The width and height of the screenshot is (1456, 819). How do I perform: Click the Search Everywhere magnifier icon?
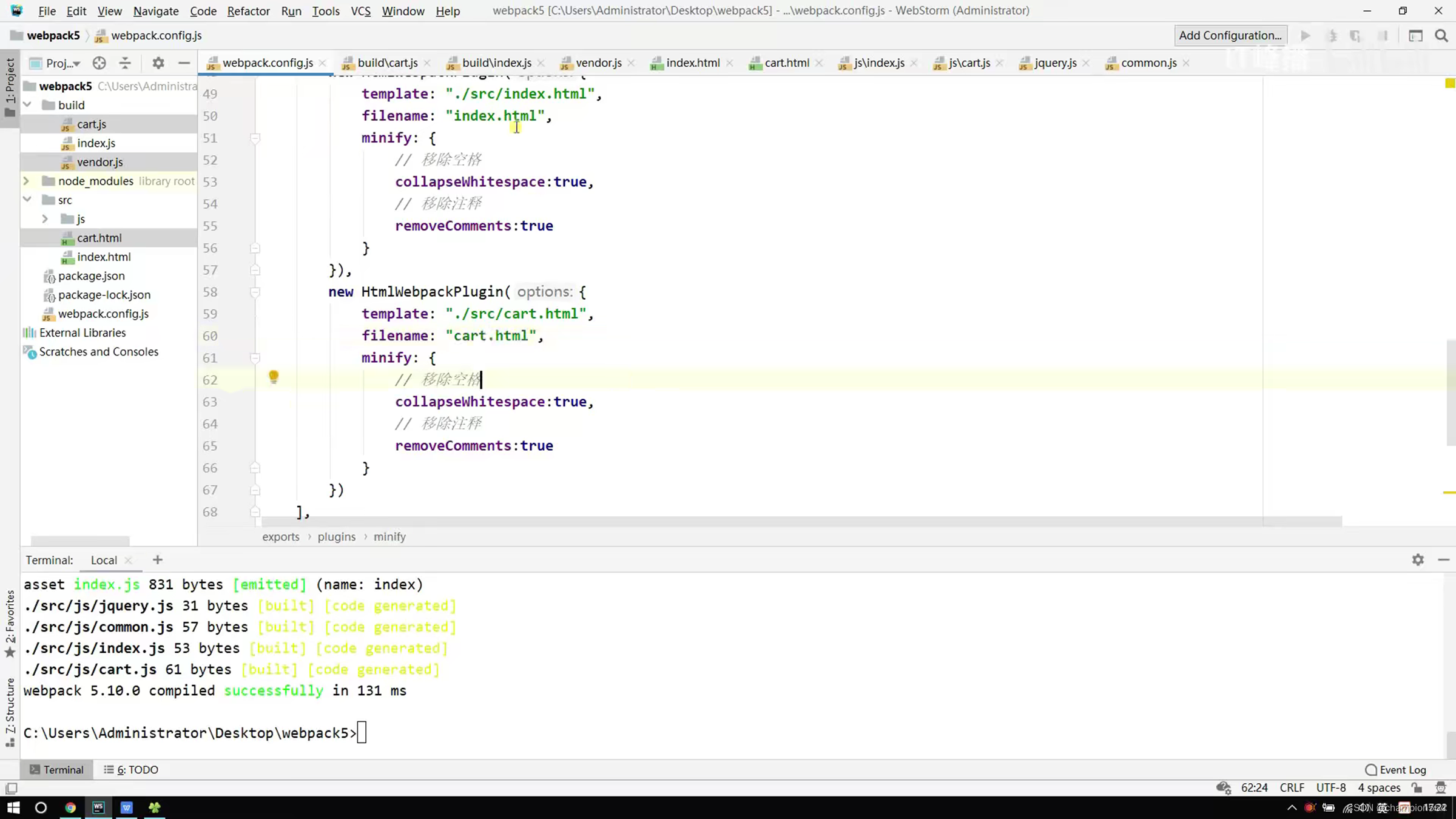coord(1441,36)
